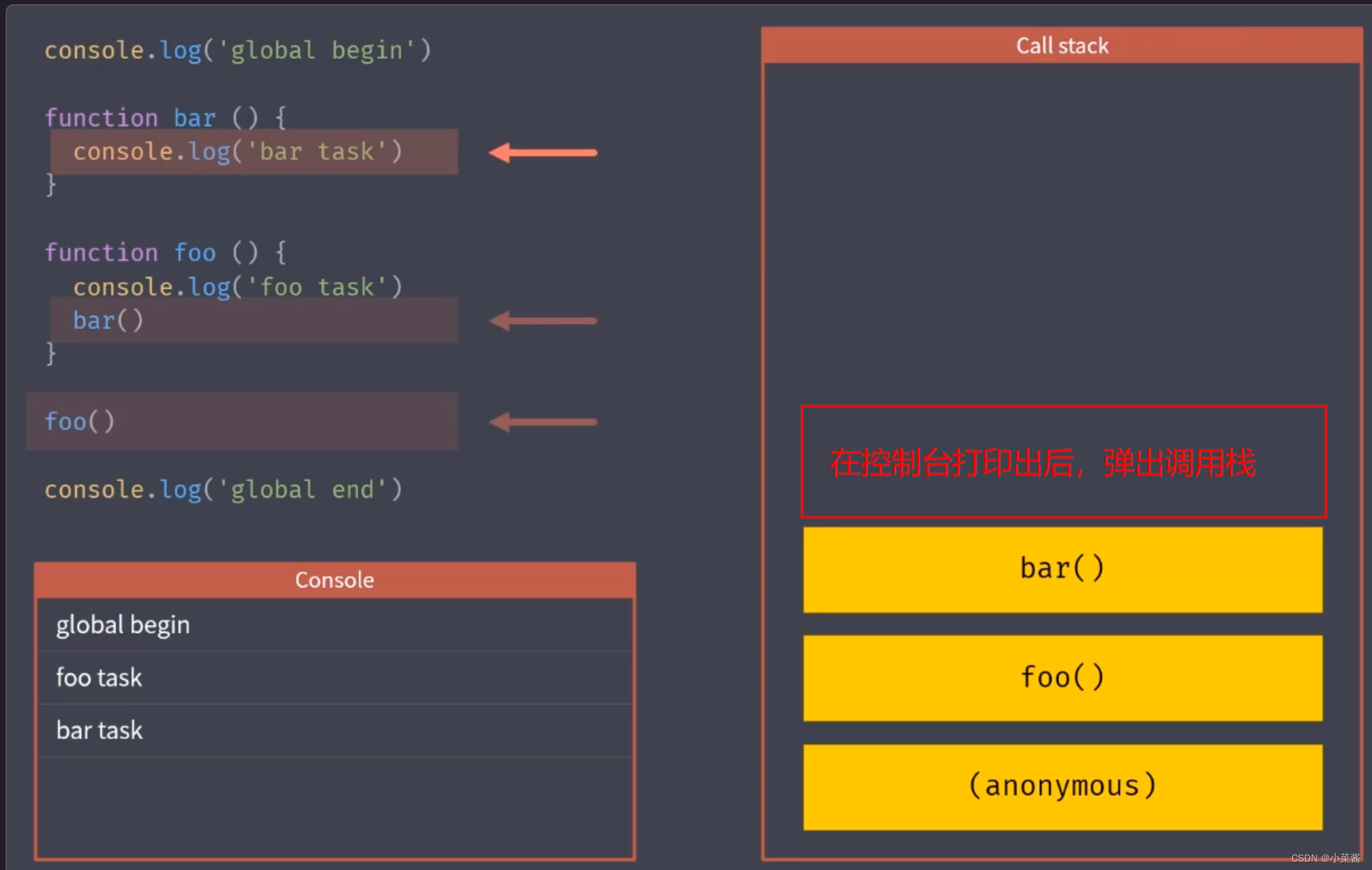The width and height of the screenshot is (1372, 870).
Task: Click the 'function foo () {' declaration line
Action: pos(165,253)
